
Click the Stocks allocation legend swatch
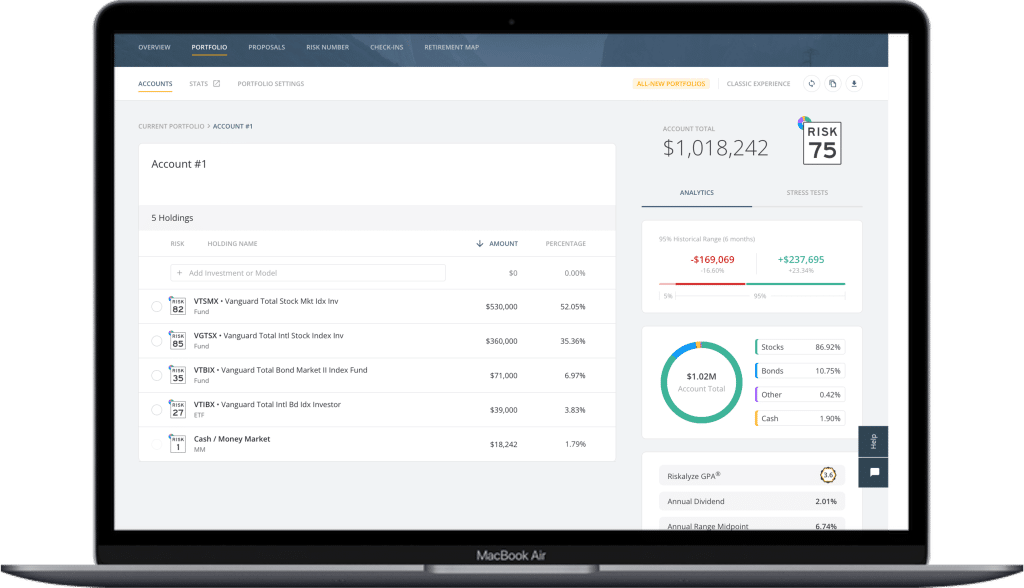(x=757, y=347)
